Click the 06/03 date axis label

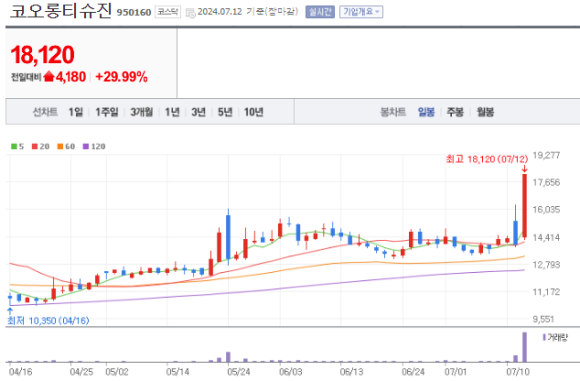(x=291, y=371)
